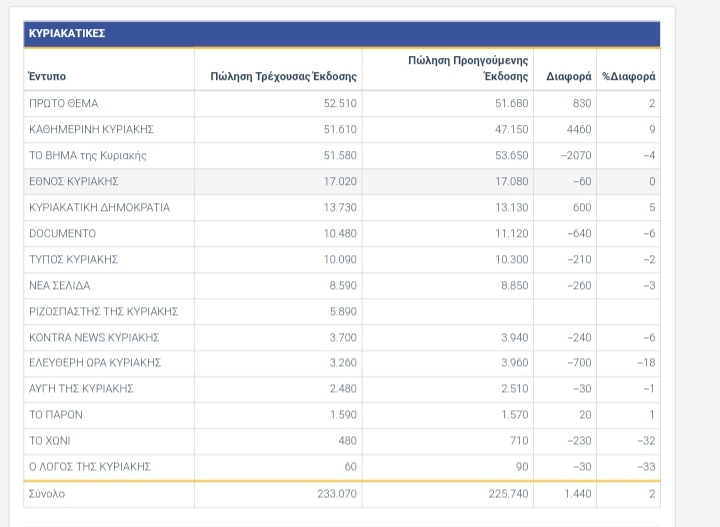Select difference value 830
720x527 pixels.
click(x=582, y=103)
